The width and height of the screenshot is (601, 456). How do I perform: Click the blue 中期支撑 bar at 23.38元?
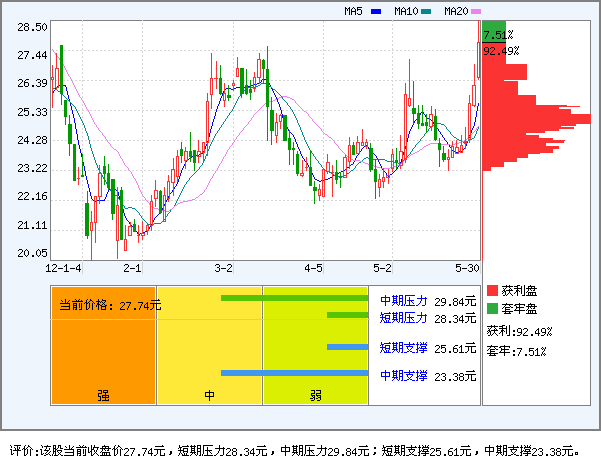(294, 374)
